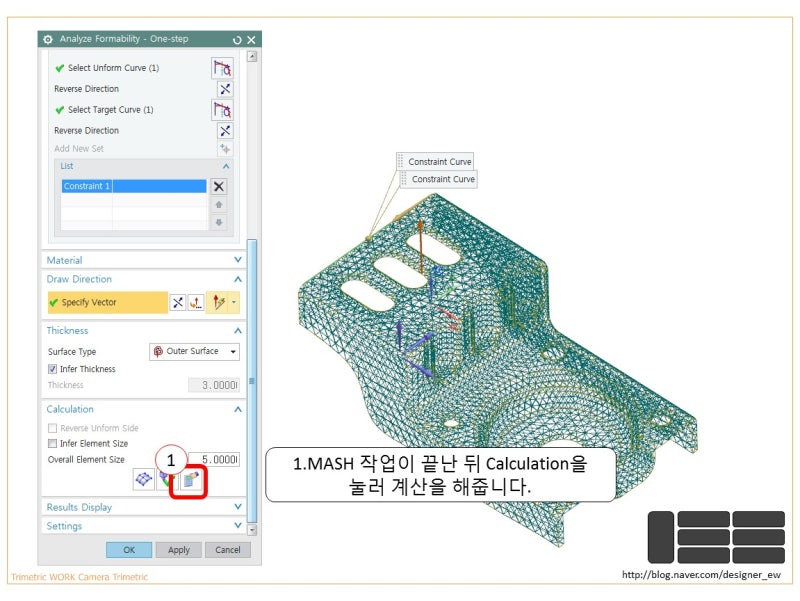Click the Select Unform Curve selection icon

click(x=222, y=68)
